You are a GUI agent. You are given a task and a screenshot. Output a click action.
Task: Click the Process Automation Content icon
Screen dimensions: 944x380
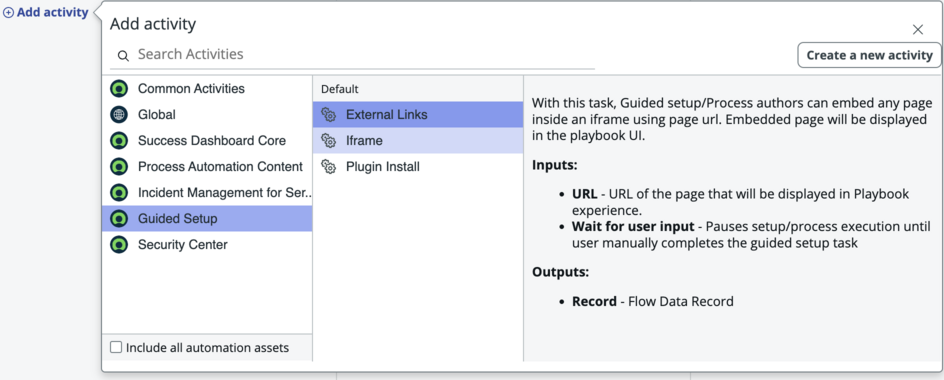(x=119, y=166)
